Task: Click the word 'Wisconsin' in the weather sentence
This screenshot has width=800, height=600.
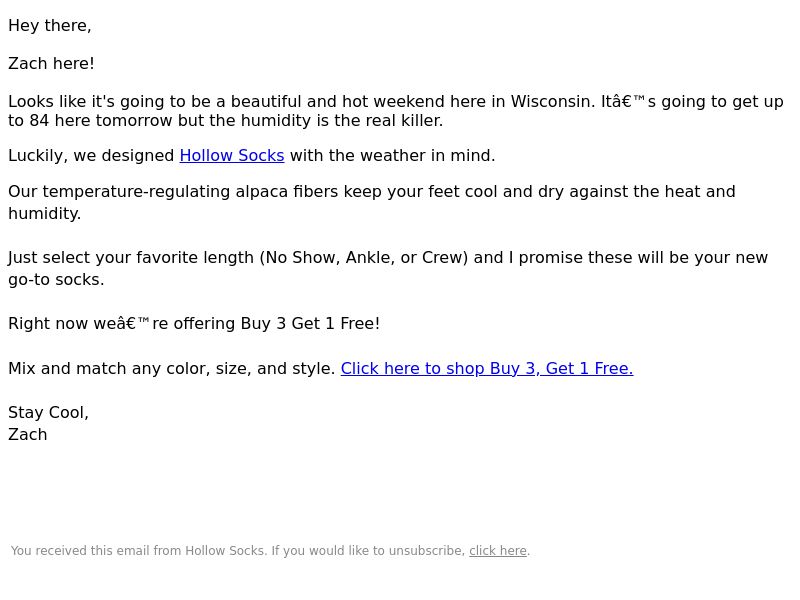Action: click(x=553, y=102)
